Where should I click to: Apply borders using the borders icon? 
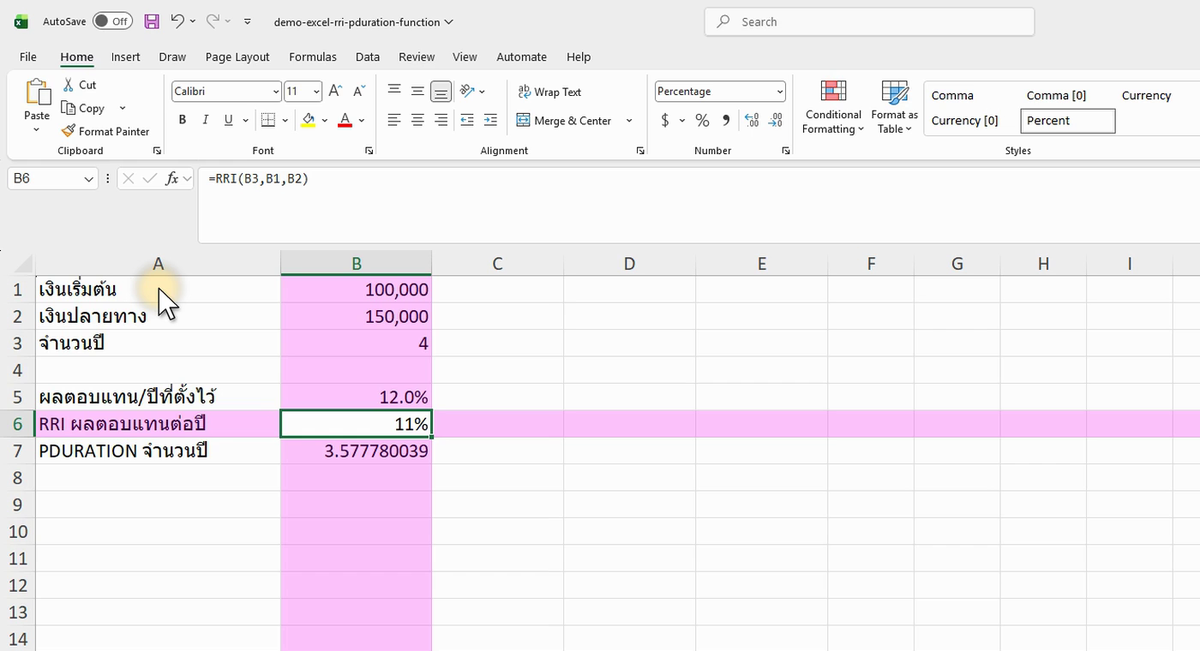tap(267, 120)
